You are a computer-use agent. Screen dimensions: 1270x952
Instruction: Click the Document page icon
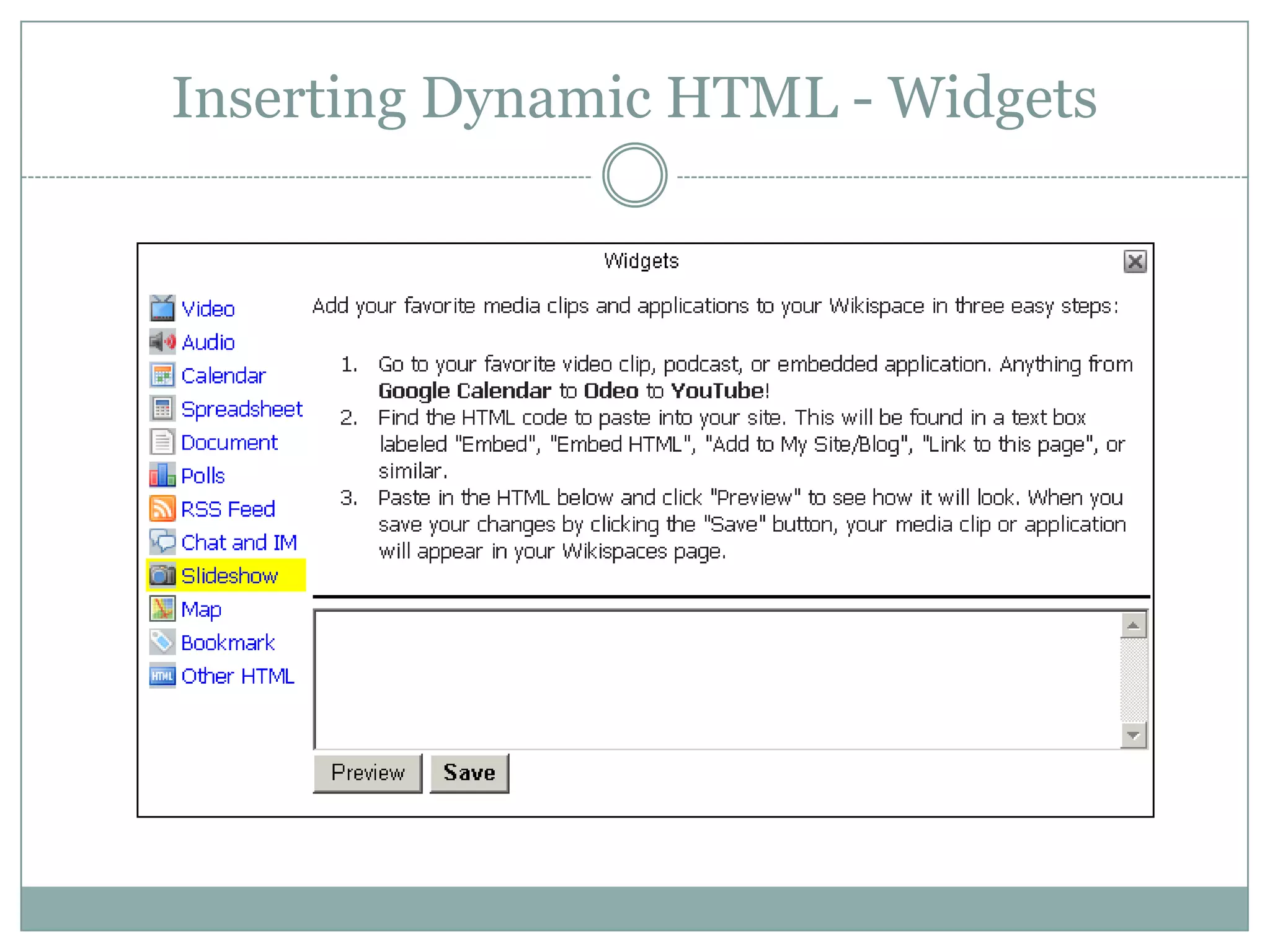pyautogui.click(x=162, y=442)
